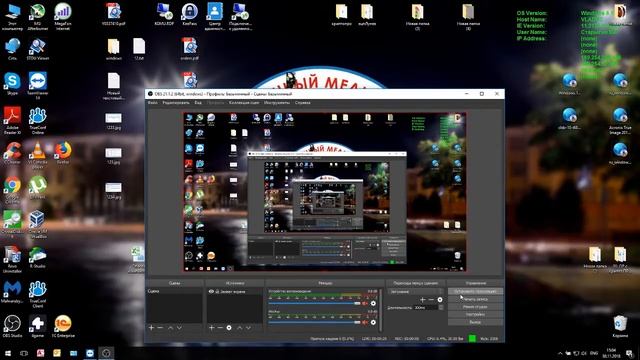
Task: Open Skype desktop shortcut
Action: (12, 84)
